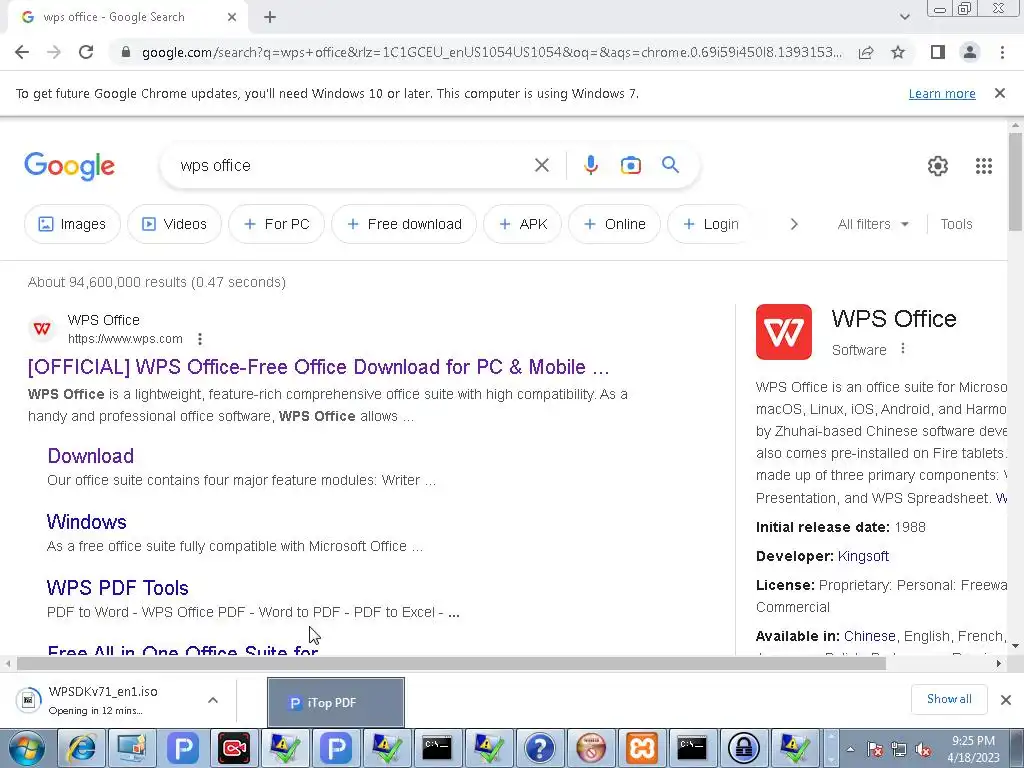Add the APK search refinement
Image resolution: width=1024 pixels, height=768 pixels.
(522, 224)
